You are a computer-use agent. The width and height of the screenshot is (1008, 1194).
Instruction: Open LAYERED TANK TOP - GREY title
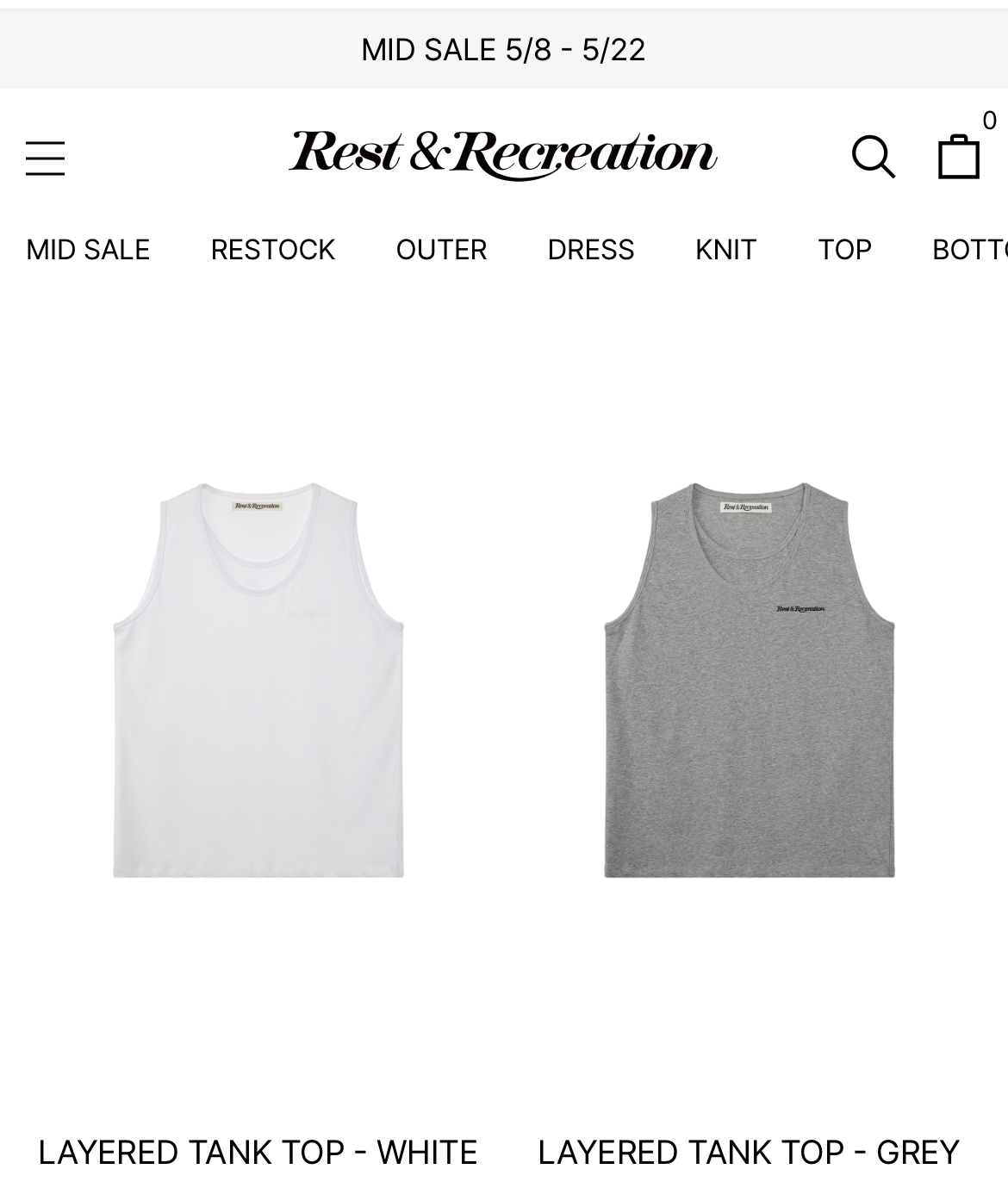click(749, 1153)
